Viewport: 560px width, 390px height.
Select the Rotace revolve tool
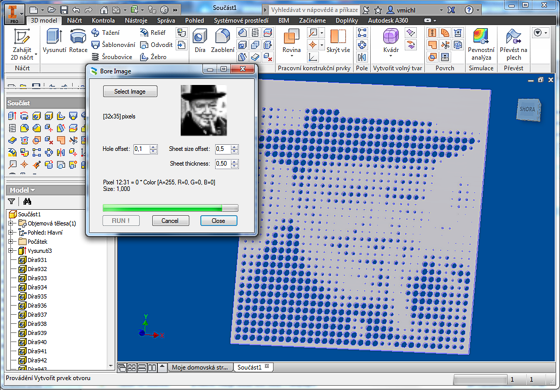(x=78, y=41)
